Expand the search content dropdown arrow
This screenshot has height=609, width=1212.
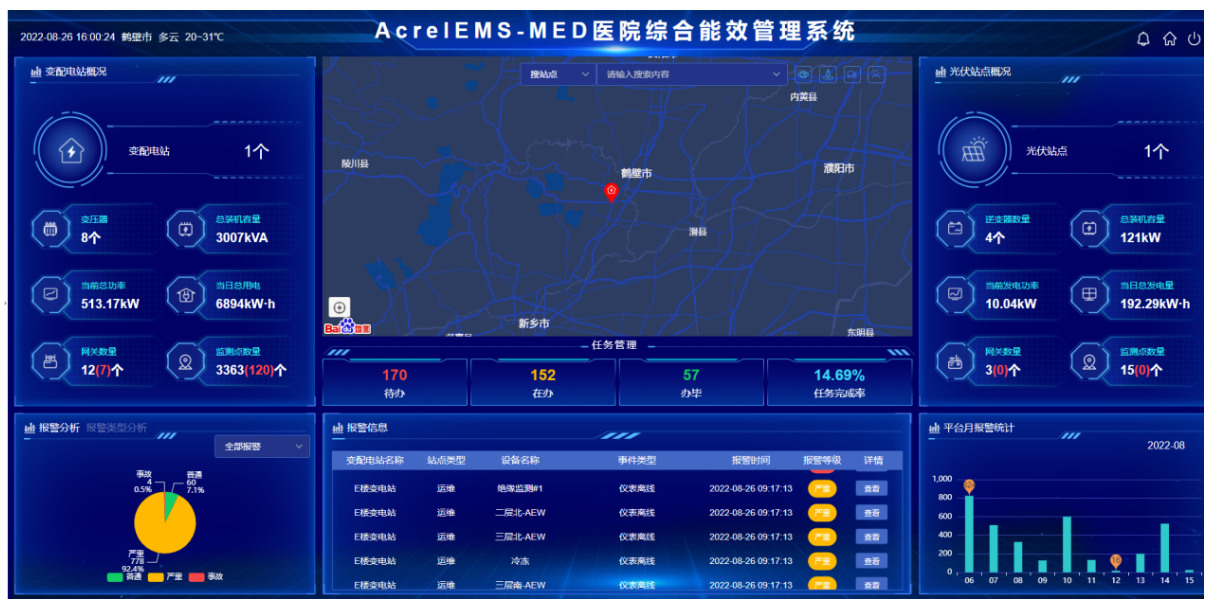(777, 74)
